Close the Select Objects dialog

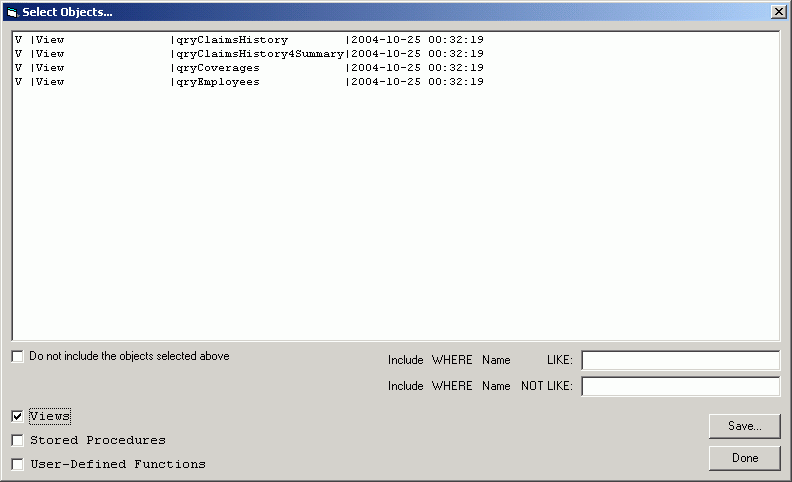point(778,11)
